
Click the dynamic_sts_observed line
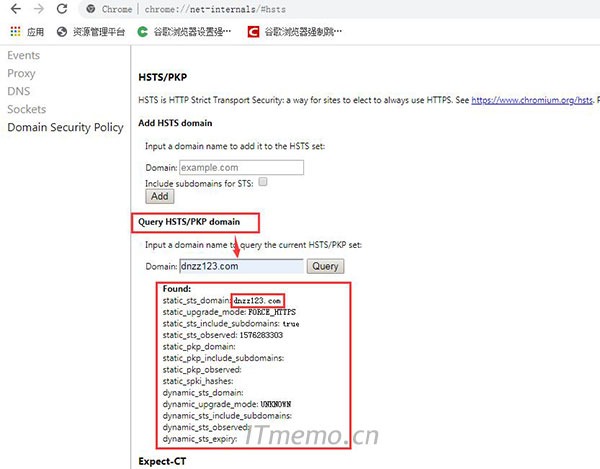(x=206, y=427)
